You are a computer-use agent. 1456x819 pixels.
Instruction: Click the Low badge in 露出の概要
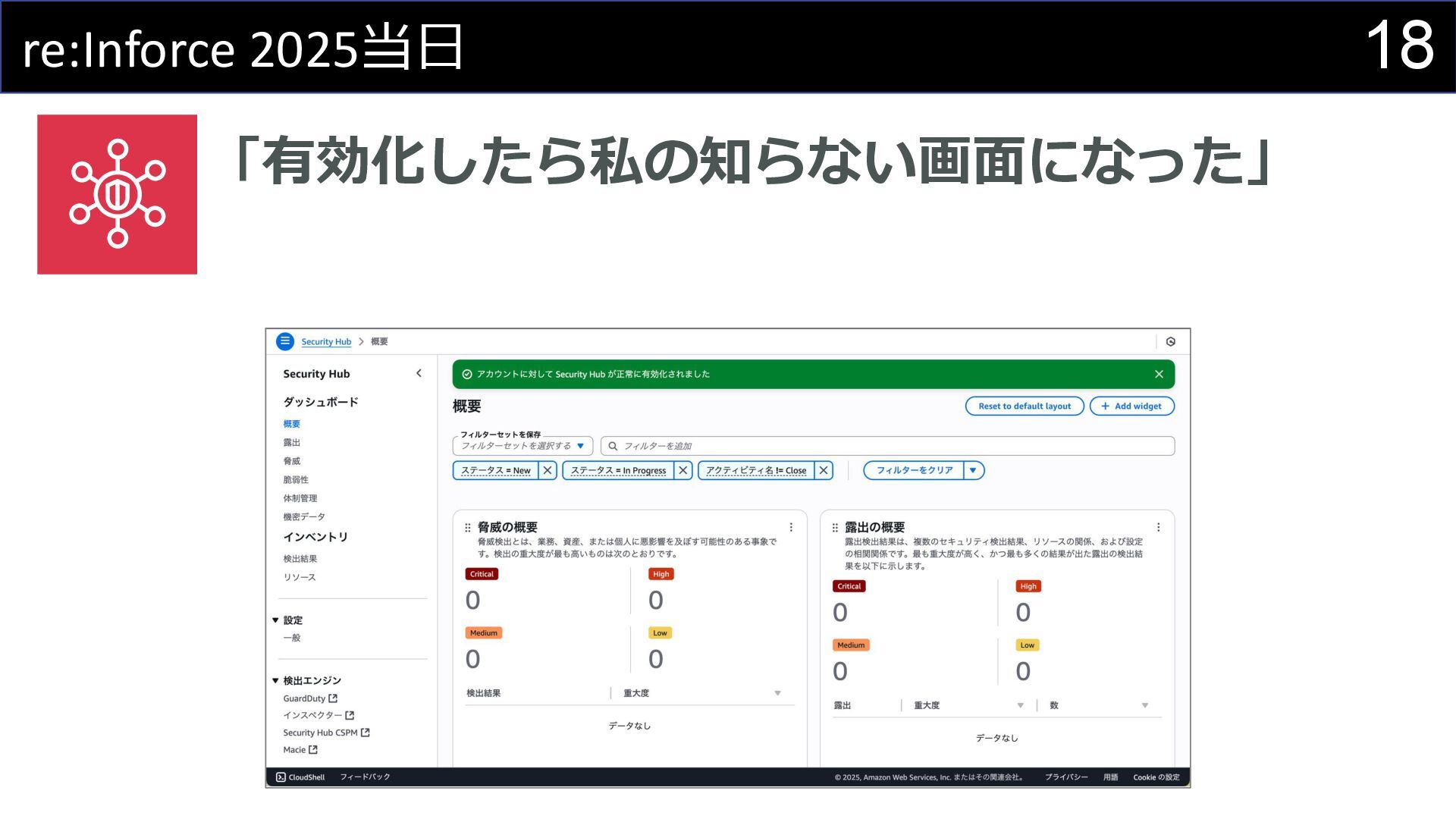pos(1028,645)
